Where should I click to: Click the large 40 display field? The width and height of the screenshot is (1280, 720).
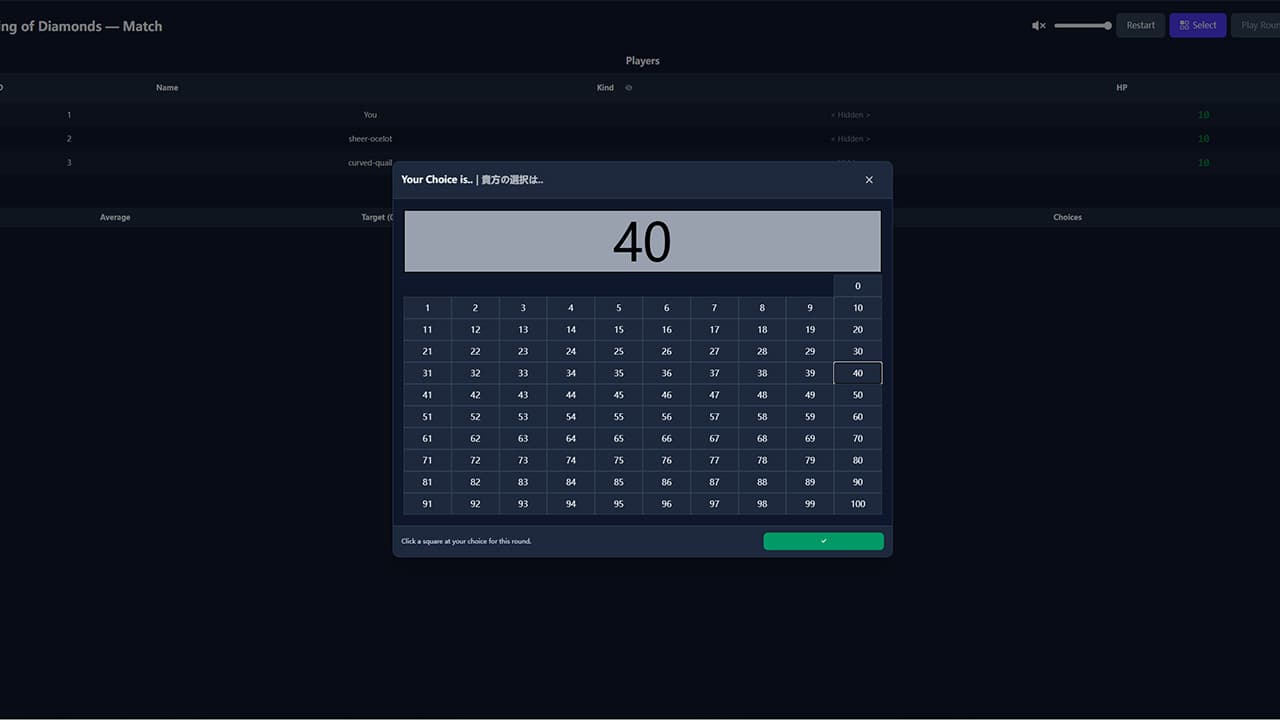click(642, 241)
